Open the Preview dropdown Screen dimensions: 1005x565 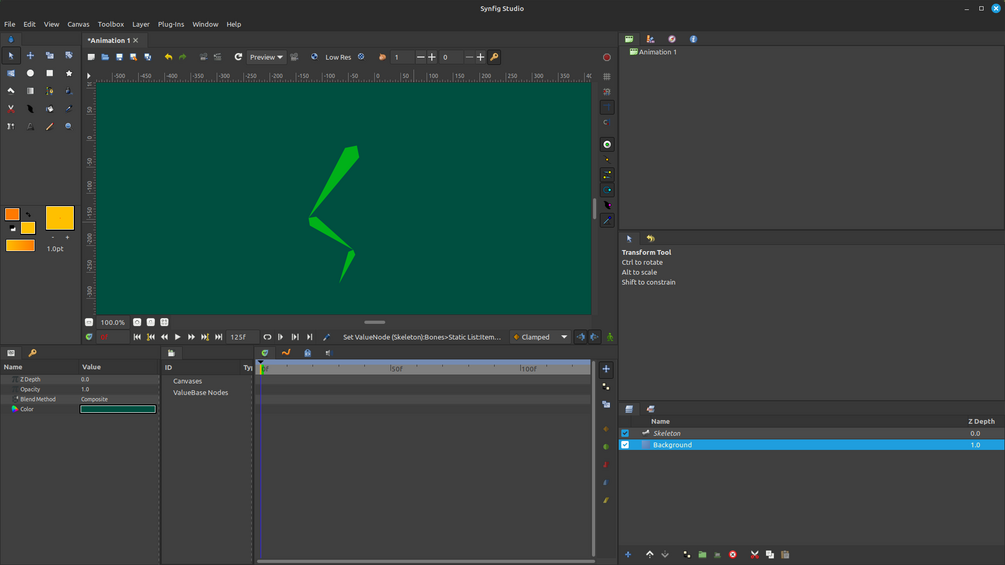coord(266,57)
